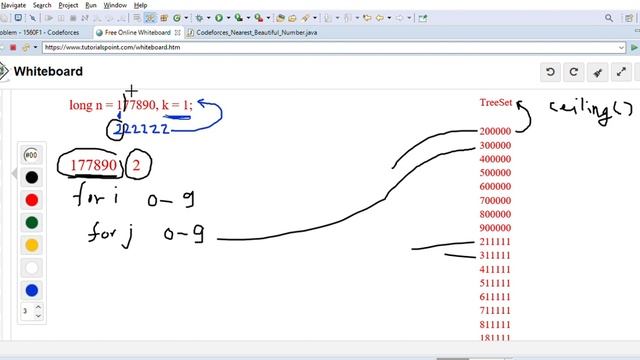This screenshot has width=640, height=360.
Task: Switch to Codeforces_Nearest_Beautiful_Number.java tab
Action: click(252, 32)
